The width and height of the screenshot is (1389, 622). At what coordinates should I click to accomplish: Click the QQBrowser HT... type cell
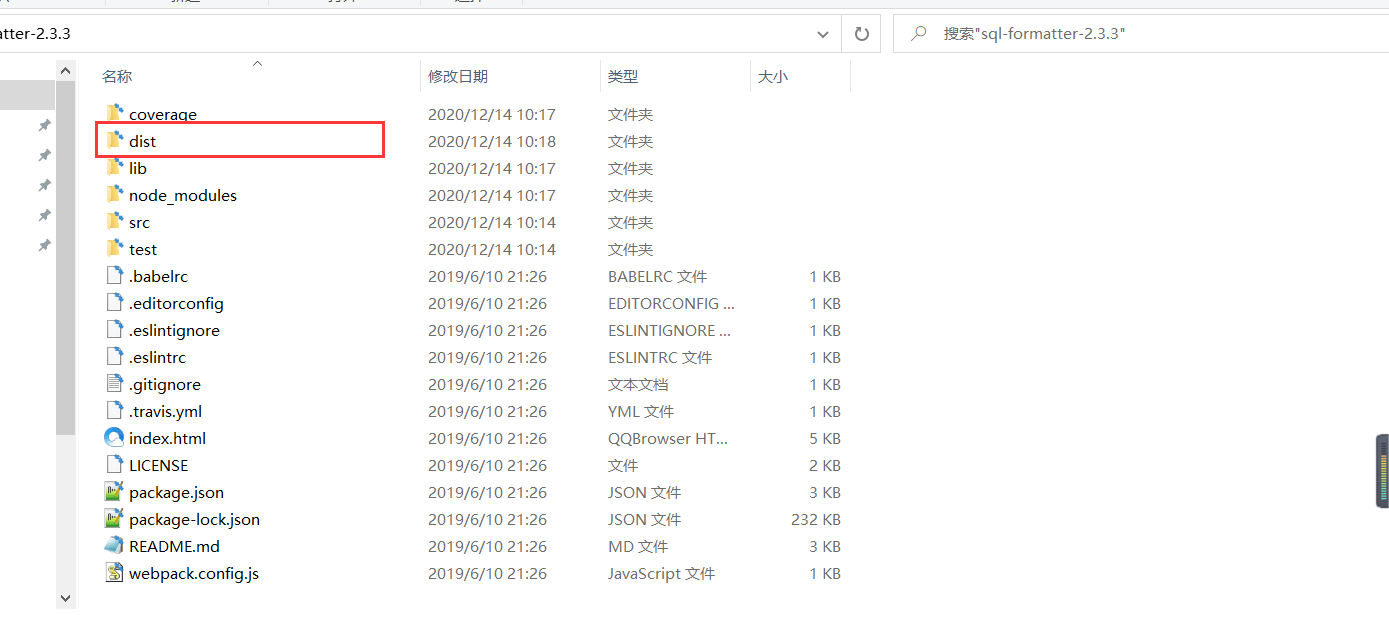[x=668, y=438]
